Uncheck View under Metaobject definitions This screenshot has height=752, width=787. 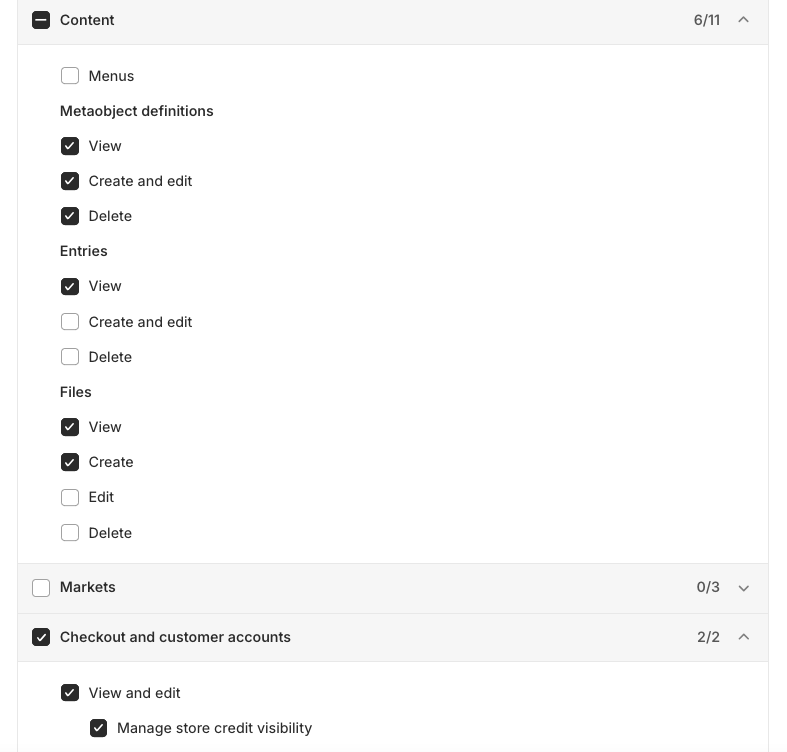(x=70, y=146)
